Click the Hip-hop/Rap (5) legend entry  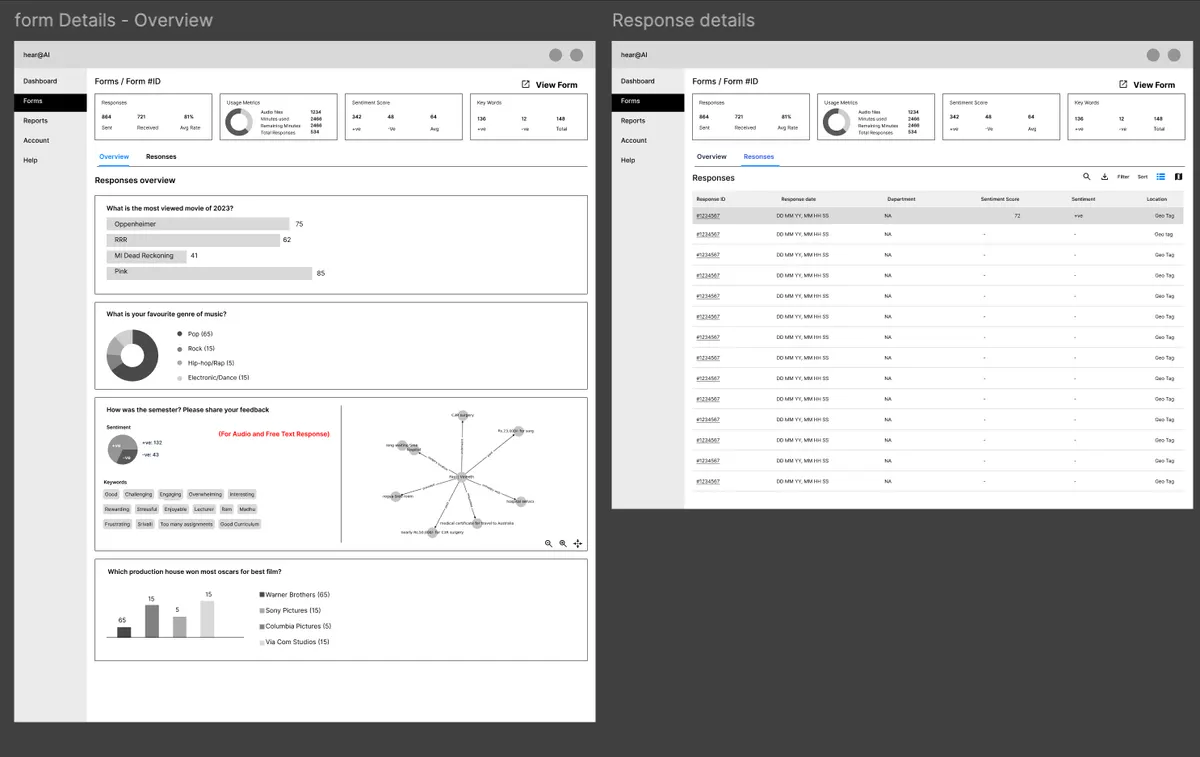206,363
